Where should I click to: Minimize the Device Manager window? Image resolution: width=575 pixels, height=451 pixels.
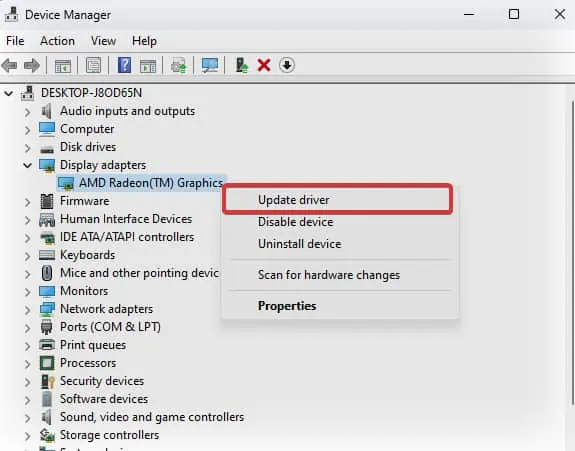click(x=469, y=14)
